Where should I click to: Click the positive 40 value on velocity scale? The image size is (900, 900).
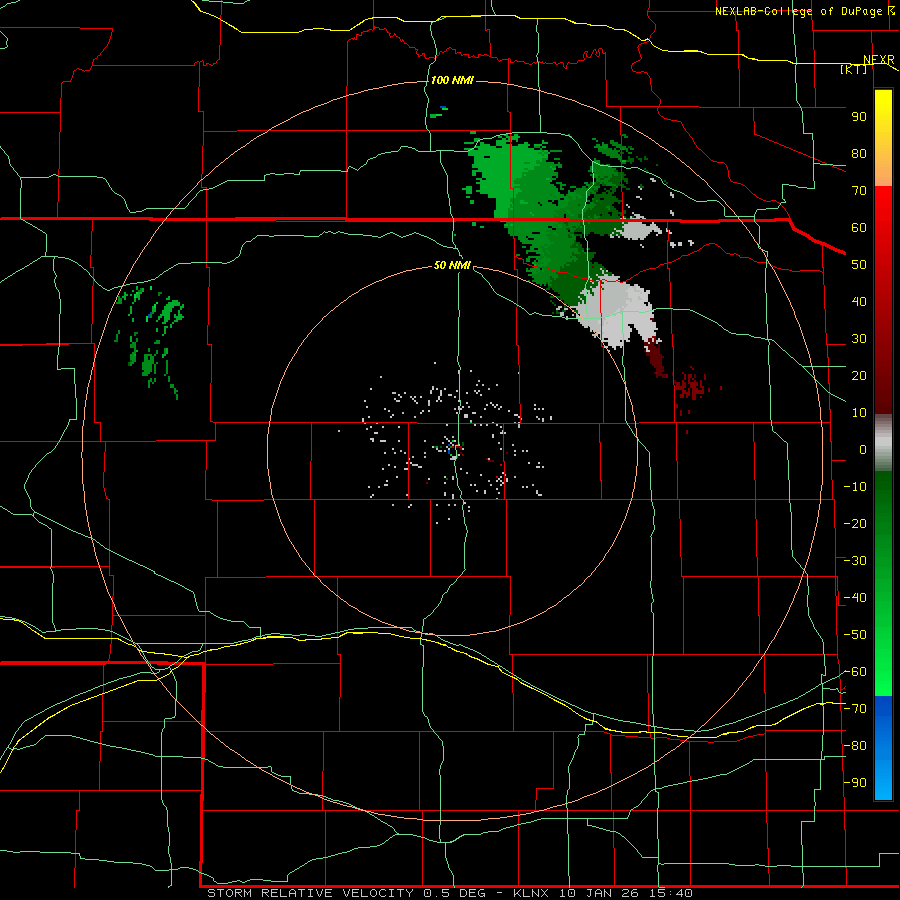point(859,301)
